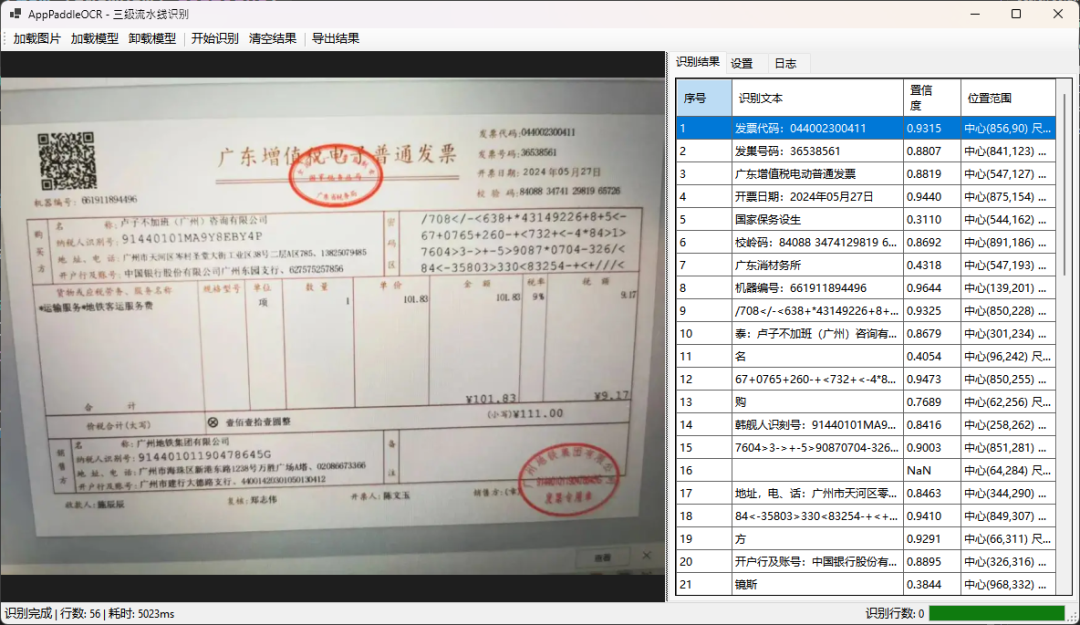
Task: Select row 机器编号: 661911894496
Action: point(865,287)
